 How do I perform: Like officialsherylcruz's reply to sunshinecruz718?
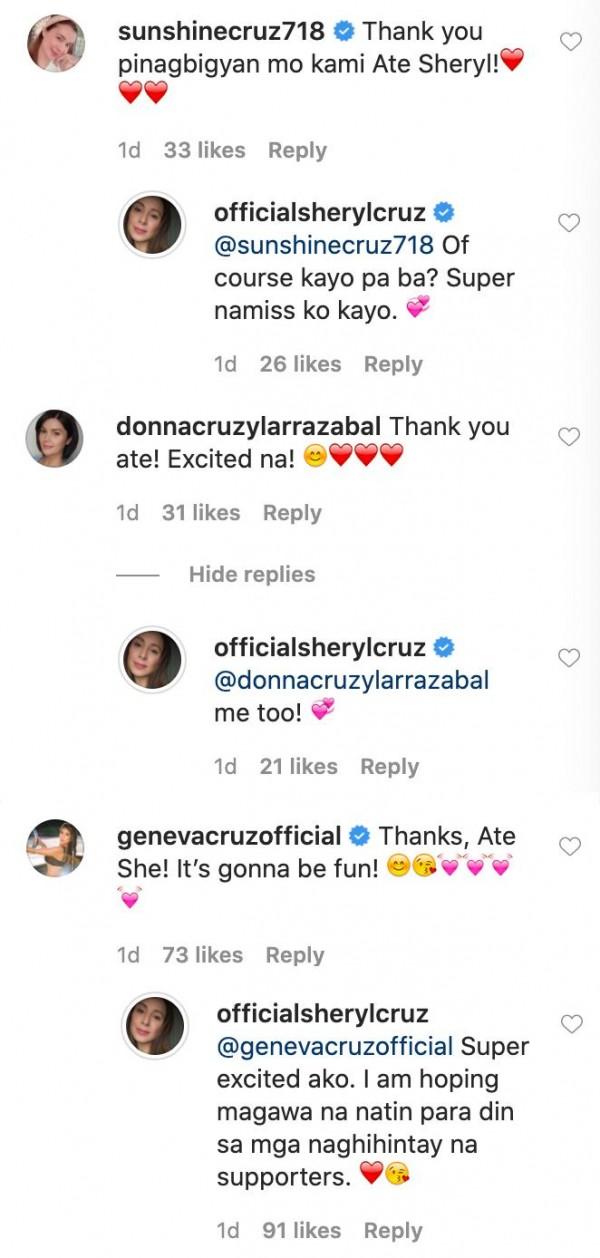pos(569,223)
